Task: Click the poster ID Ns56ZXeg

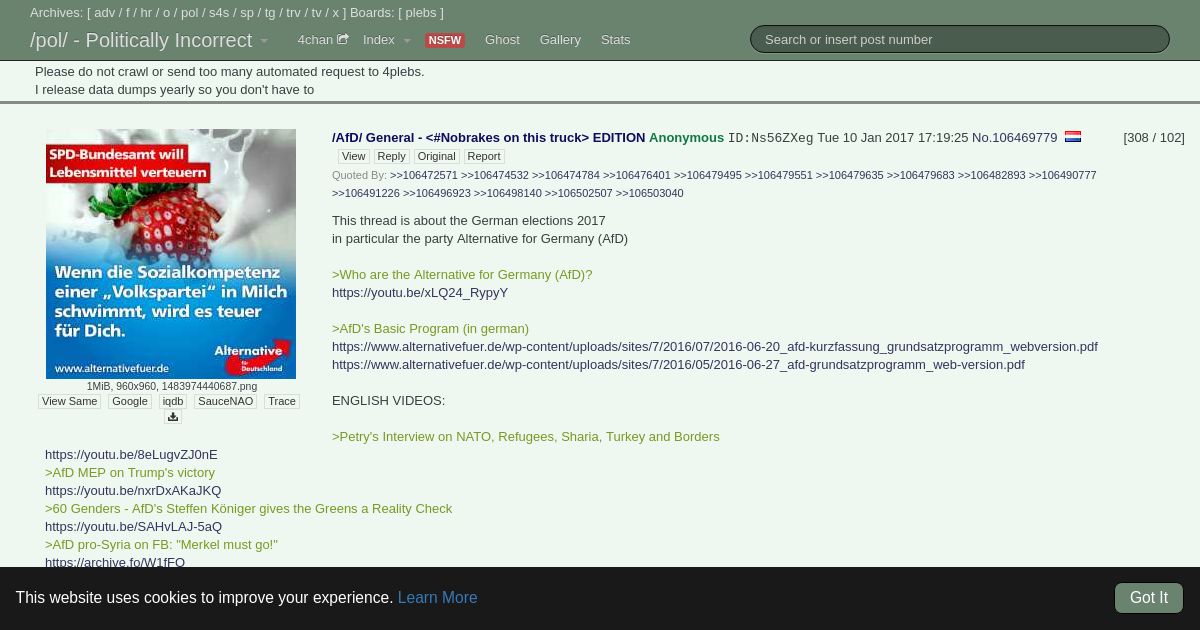Action: pos(770,138)
